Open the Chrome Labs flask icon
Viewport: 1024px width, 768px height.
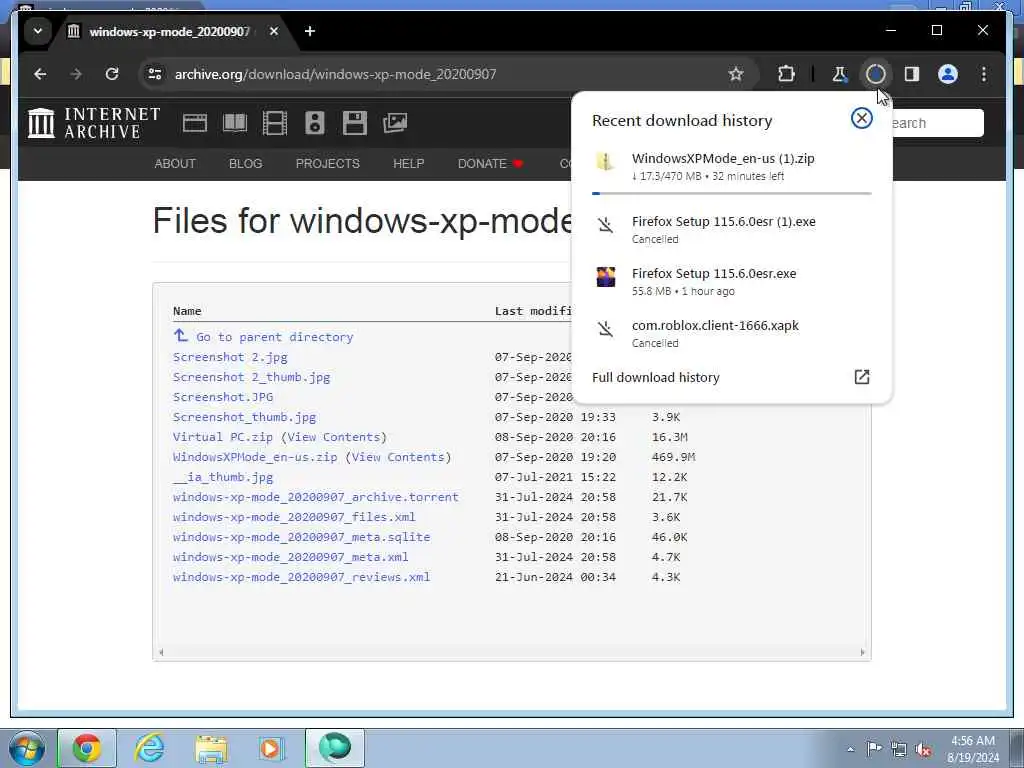tap(839, 74)
